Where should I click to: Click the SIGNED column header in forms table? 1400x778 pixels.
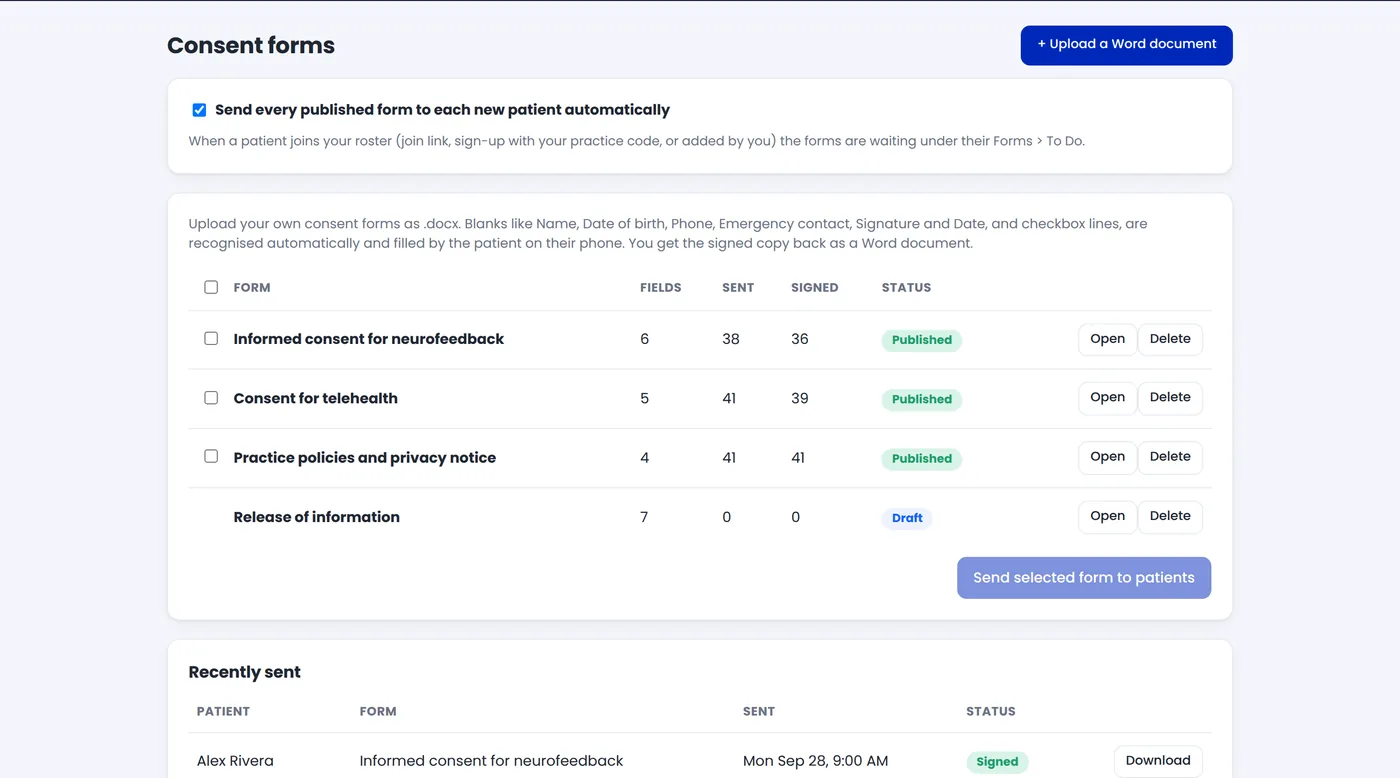coord(815,287)
